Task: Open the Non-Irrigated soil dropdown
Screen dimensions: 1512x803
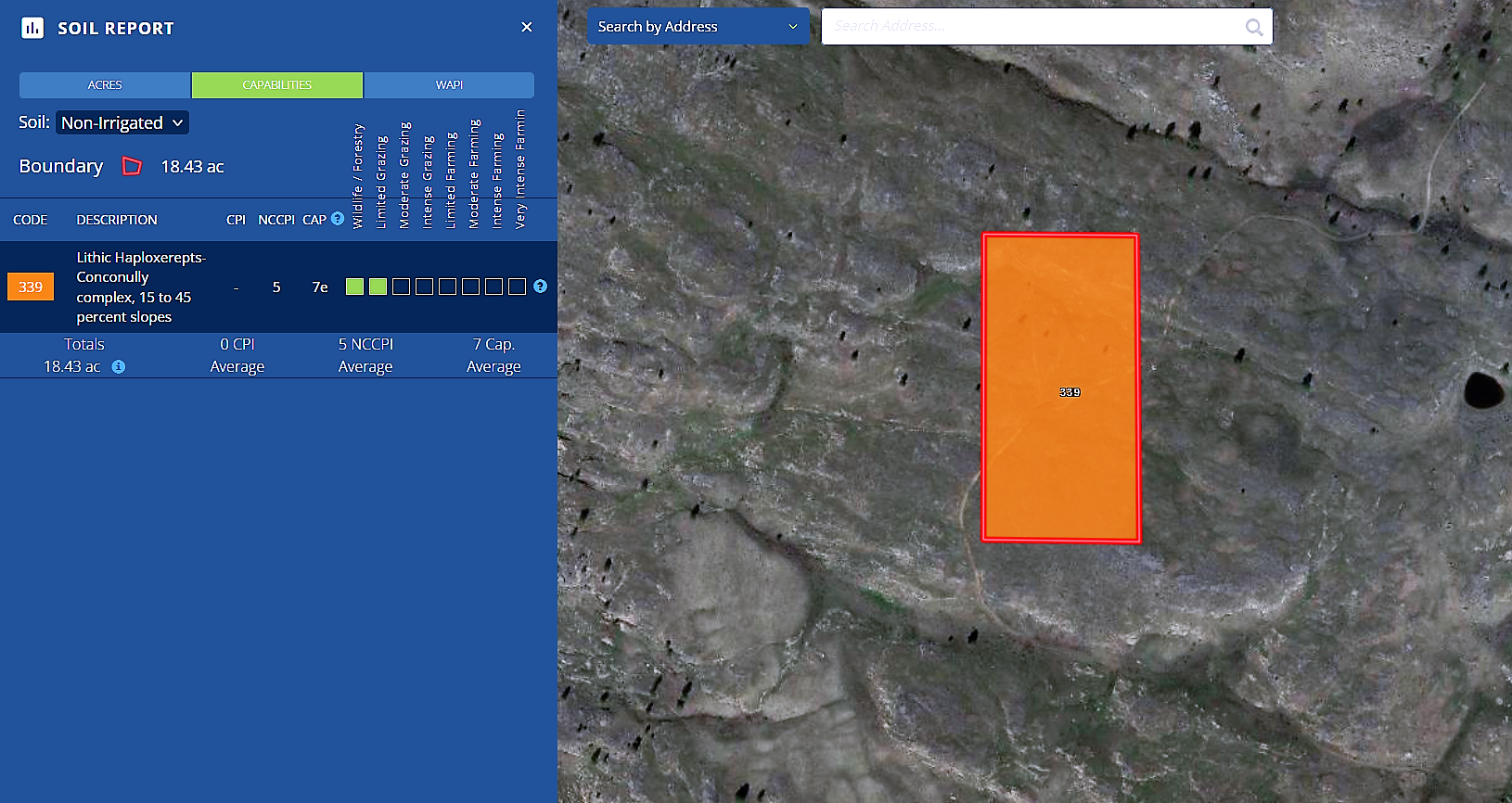Action: click(x=122, y=122)
